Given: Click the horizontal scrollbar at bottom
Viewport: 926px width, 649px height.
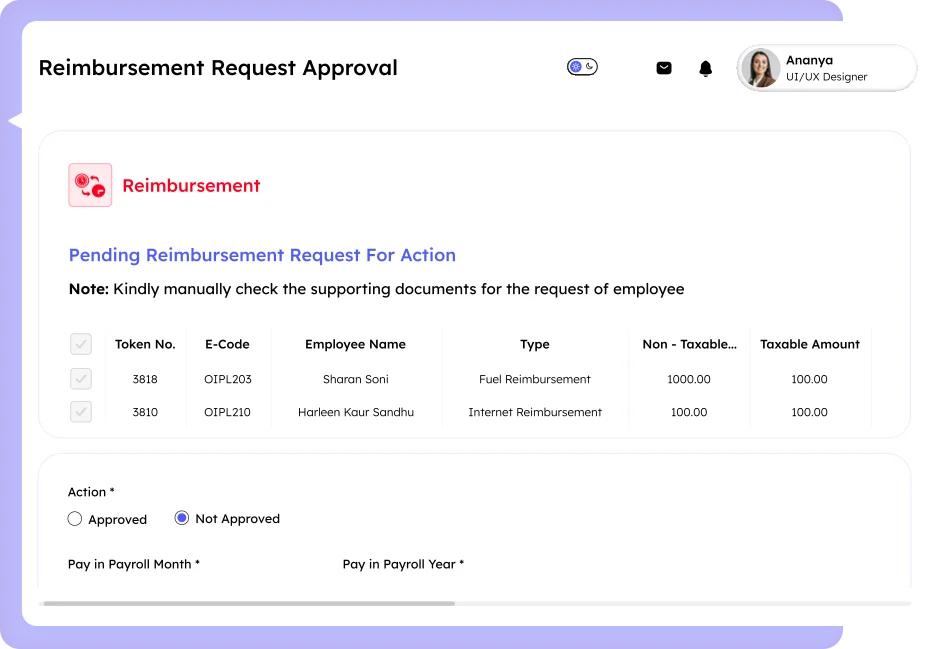Looking at the screenshot, I should click(x=248, y=603).
